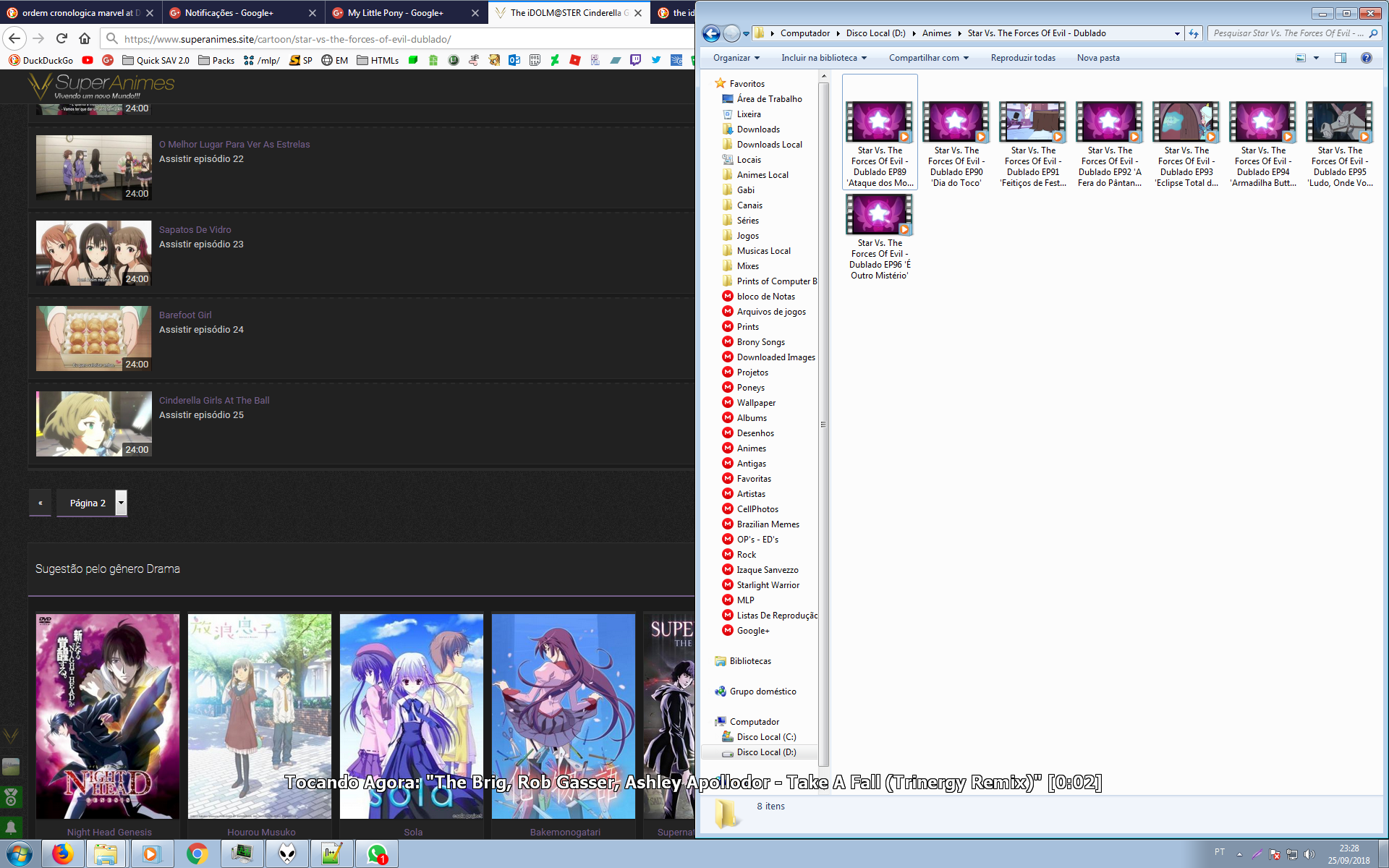Click the Explorer help question mark icon

[1366, 58]
